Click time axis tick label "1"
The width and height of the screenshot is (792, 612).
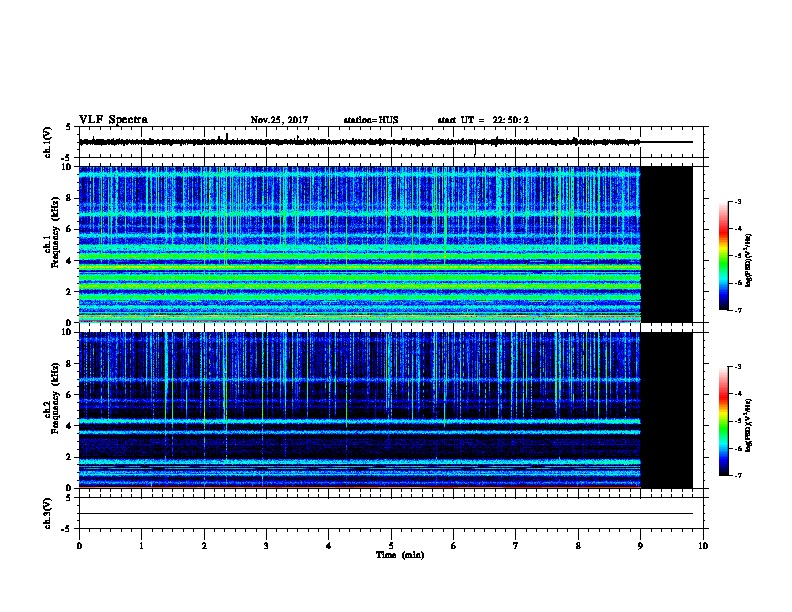pos(141,545)
